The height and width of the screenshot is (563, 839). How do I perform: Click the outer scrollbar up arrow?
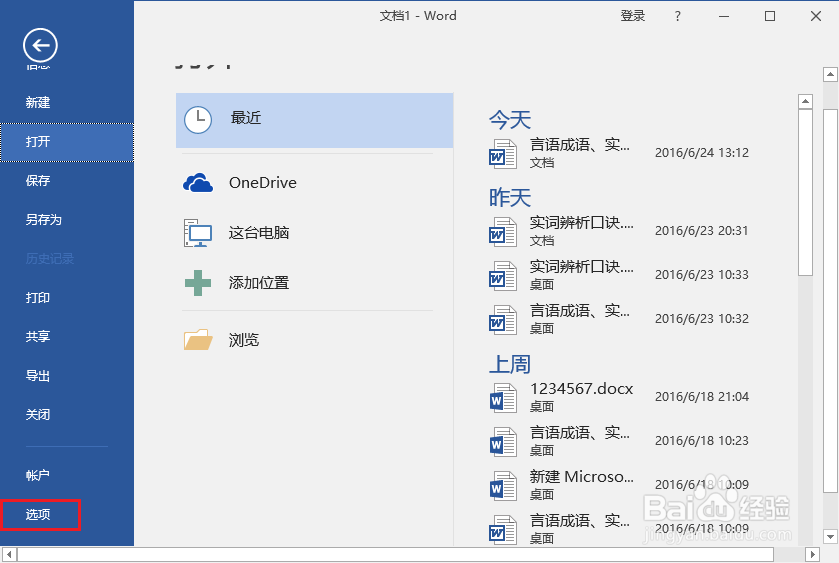click(x=830, y=74)
